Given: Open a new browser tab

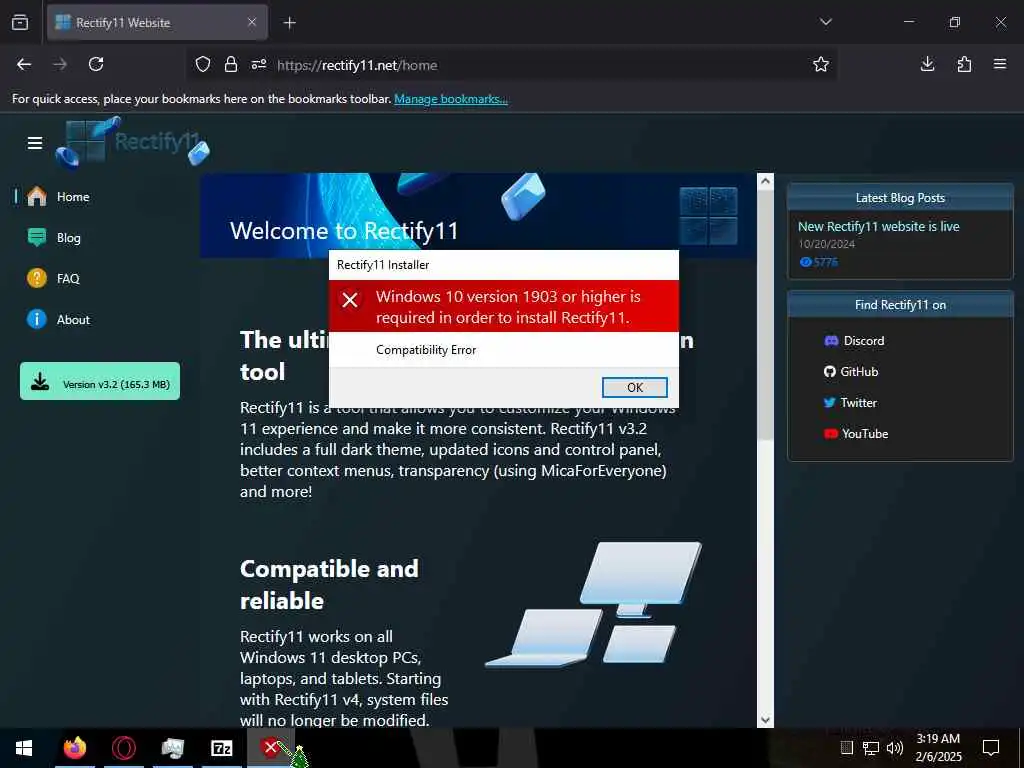Looking at the screenshot, I should point(290,23).
